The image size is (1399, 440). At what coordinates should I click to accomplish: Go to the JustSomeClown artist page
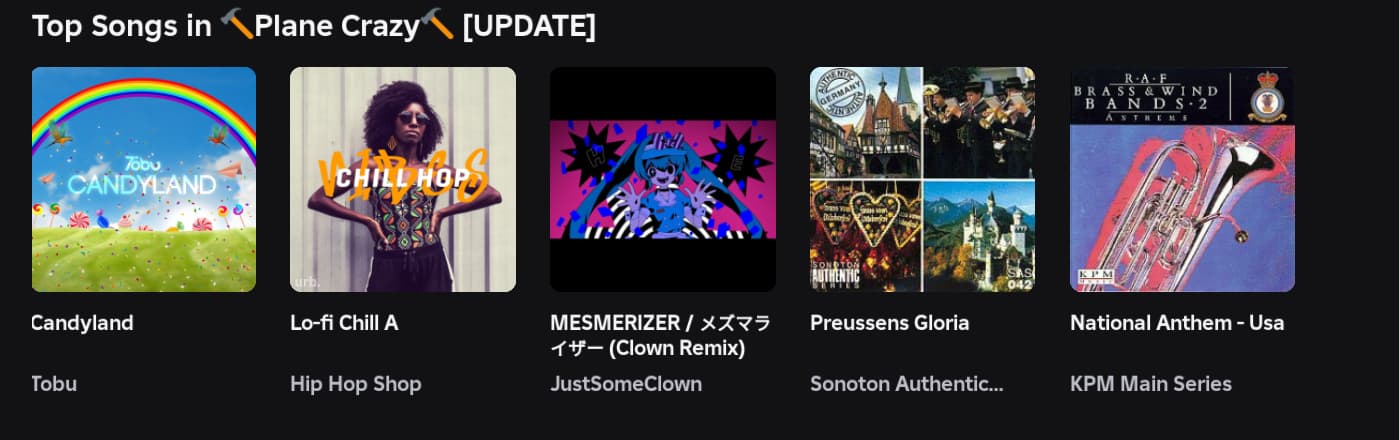point(626,384)
